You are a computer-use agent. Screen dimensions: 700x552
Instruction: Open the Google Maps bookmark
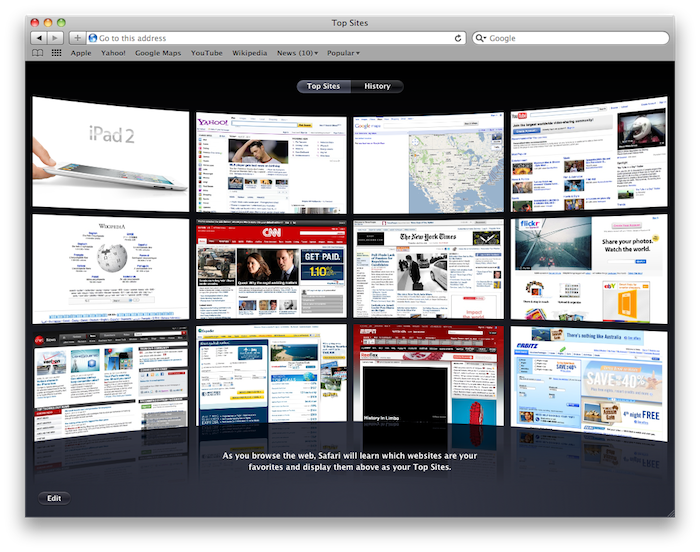coord(158,53)
